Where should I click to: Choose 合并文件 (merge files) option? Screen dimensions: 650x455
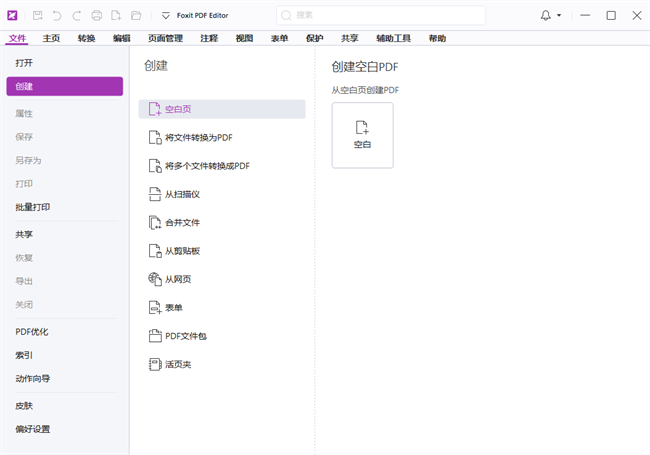click(x=182, y=222)
